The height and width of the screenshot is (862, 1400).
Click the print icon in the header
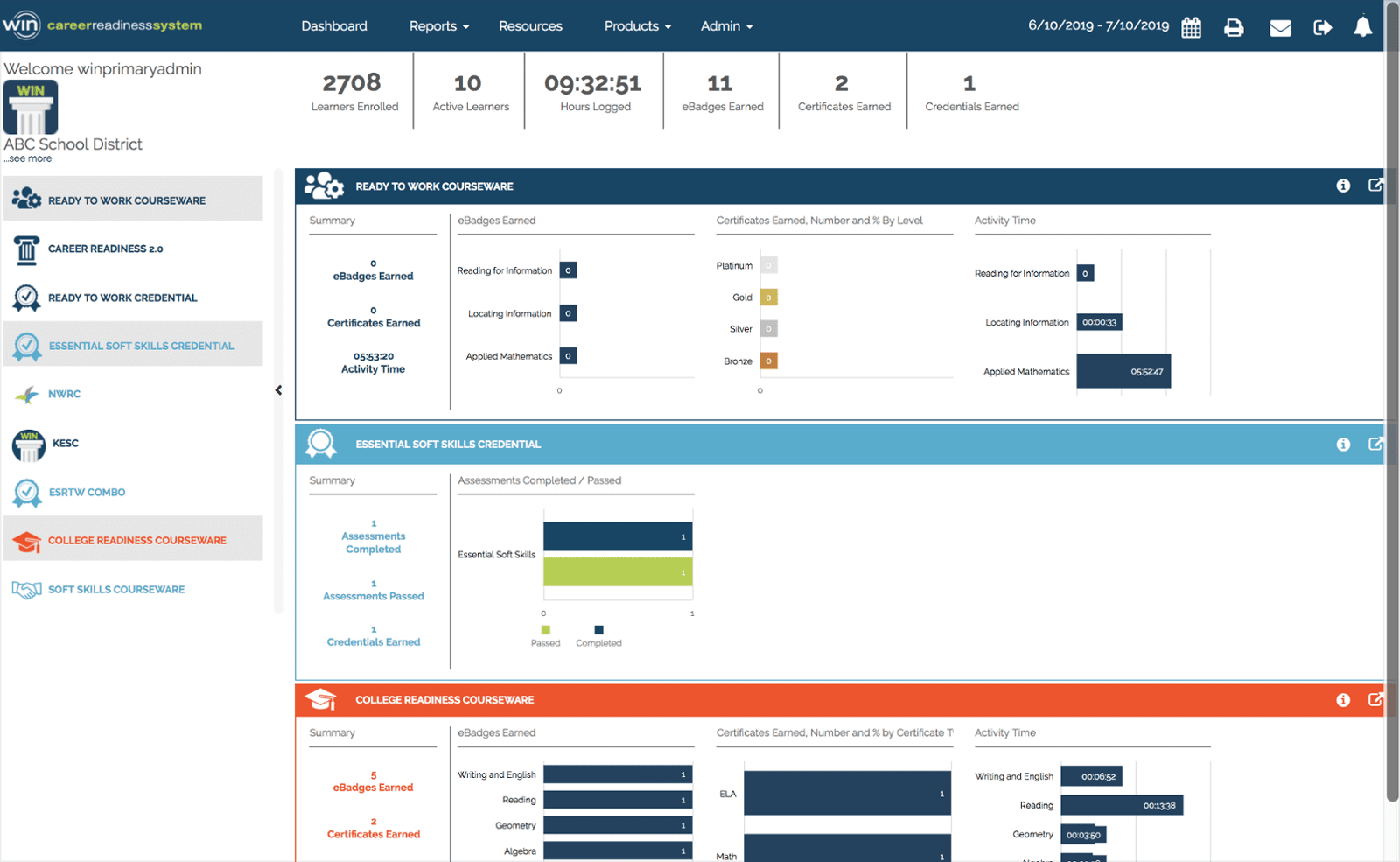[x=1235, y=26]
